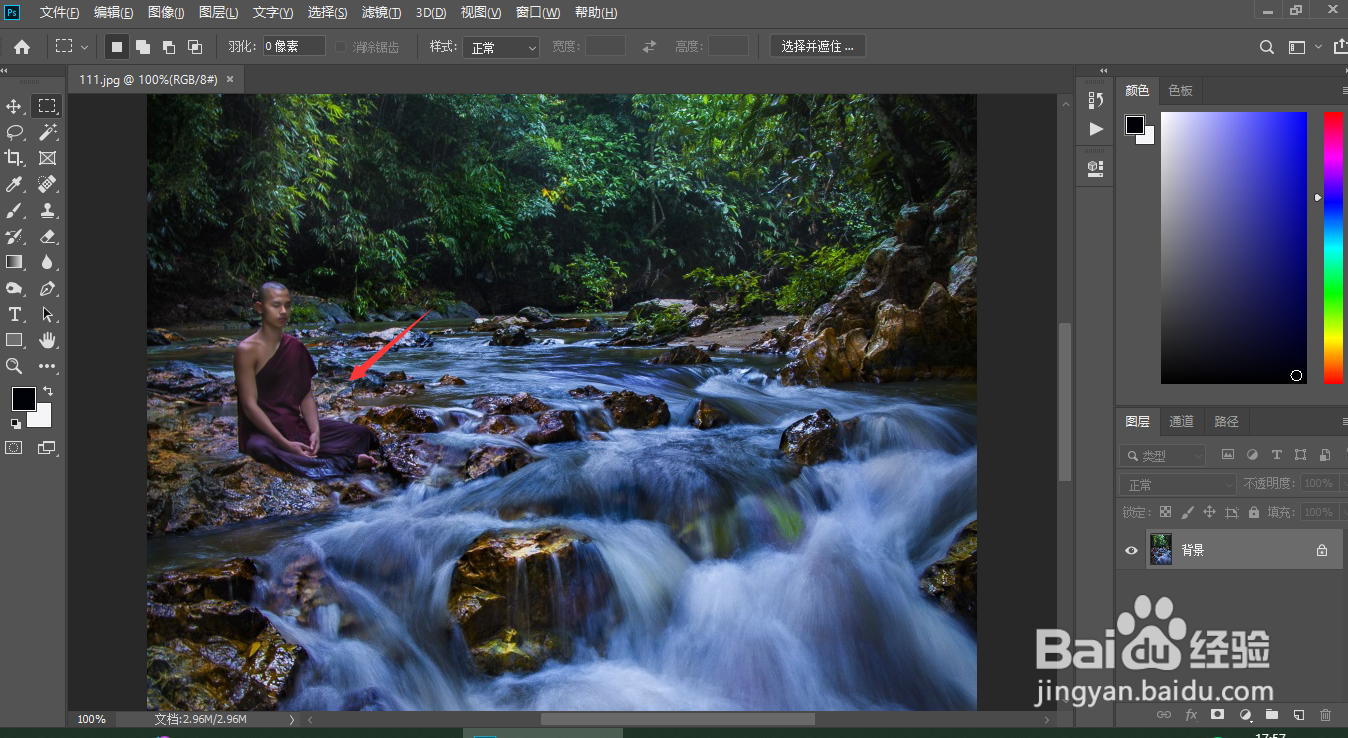Viewport: 1348px width, 738px height.
Task: Toggle lock transparent pixels
Action: 1165,512
